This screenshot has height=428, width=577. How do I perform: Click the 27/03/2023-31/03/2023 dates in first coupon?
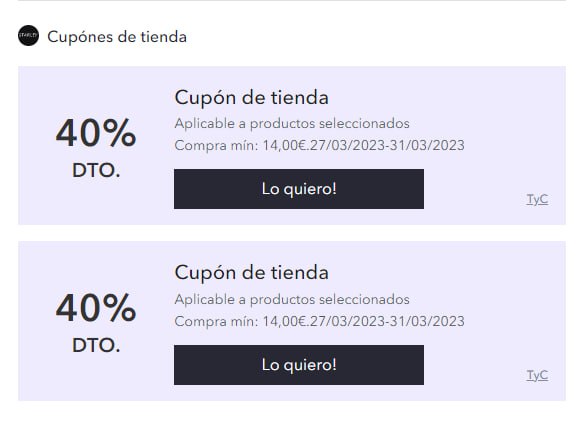pos(387,145)
